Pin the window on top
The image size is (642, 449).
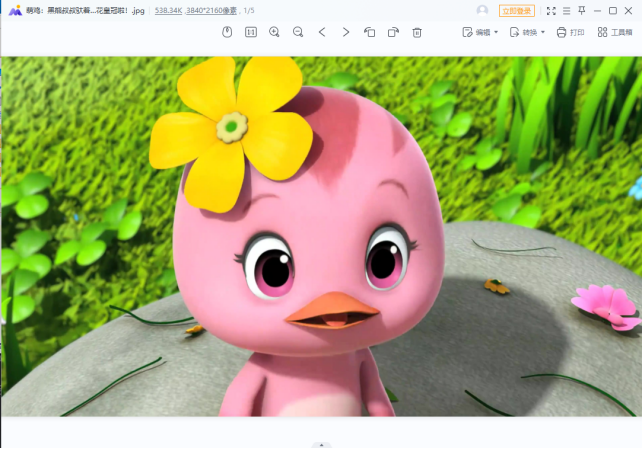click(x=581, y=10)
